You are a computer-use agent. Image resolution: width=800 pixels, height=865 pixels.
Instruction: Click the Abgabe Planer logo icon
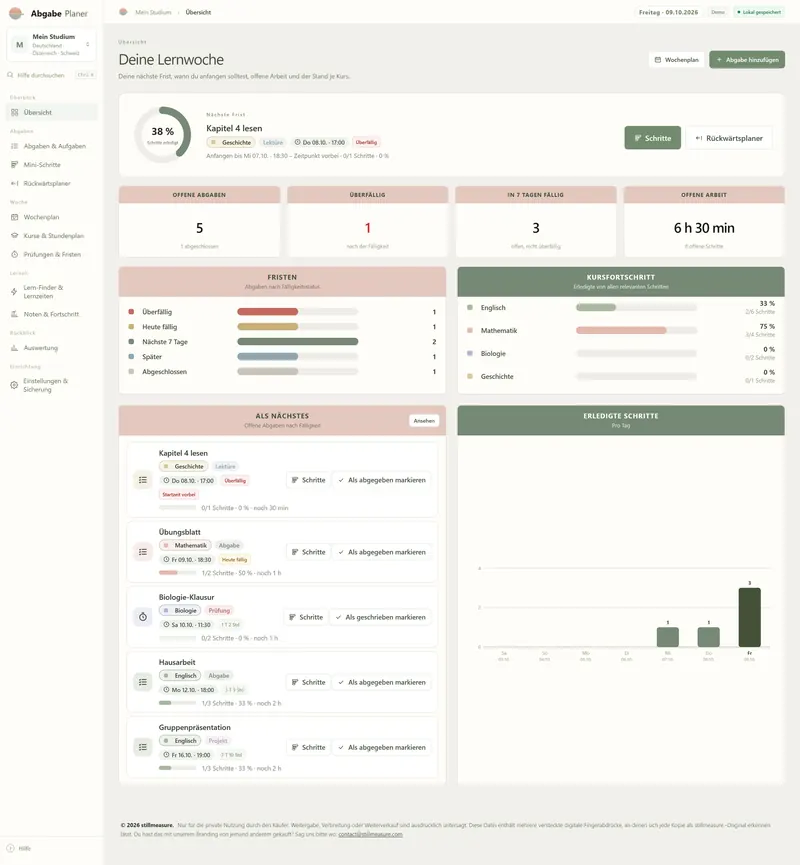(16, 13)
